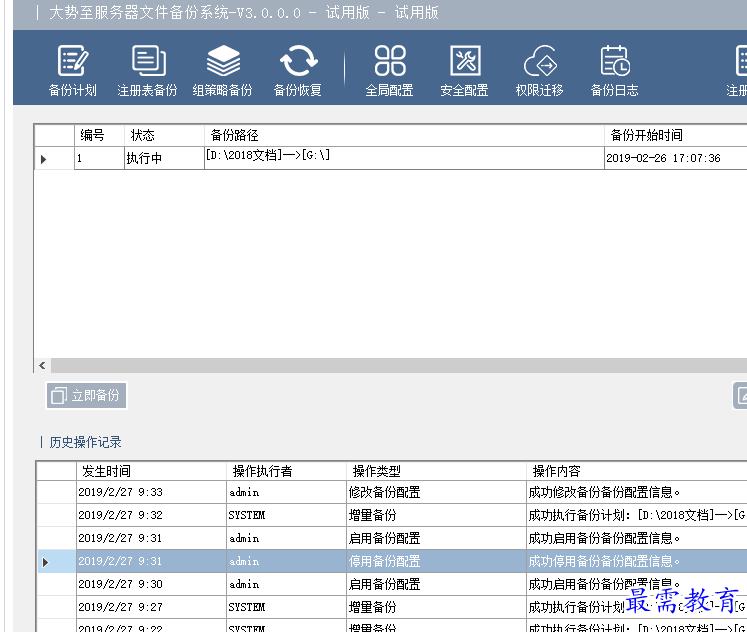Screen dimensions: 747x632
Task: Click the 发生时间 column header
Action: click(x=151, y=471)
